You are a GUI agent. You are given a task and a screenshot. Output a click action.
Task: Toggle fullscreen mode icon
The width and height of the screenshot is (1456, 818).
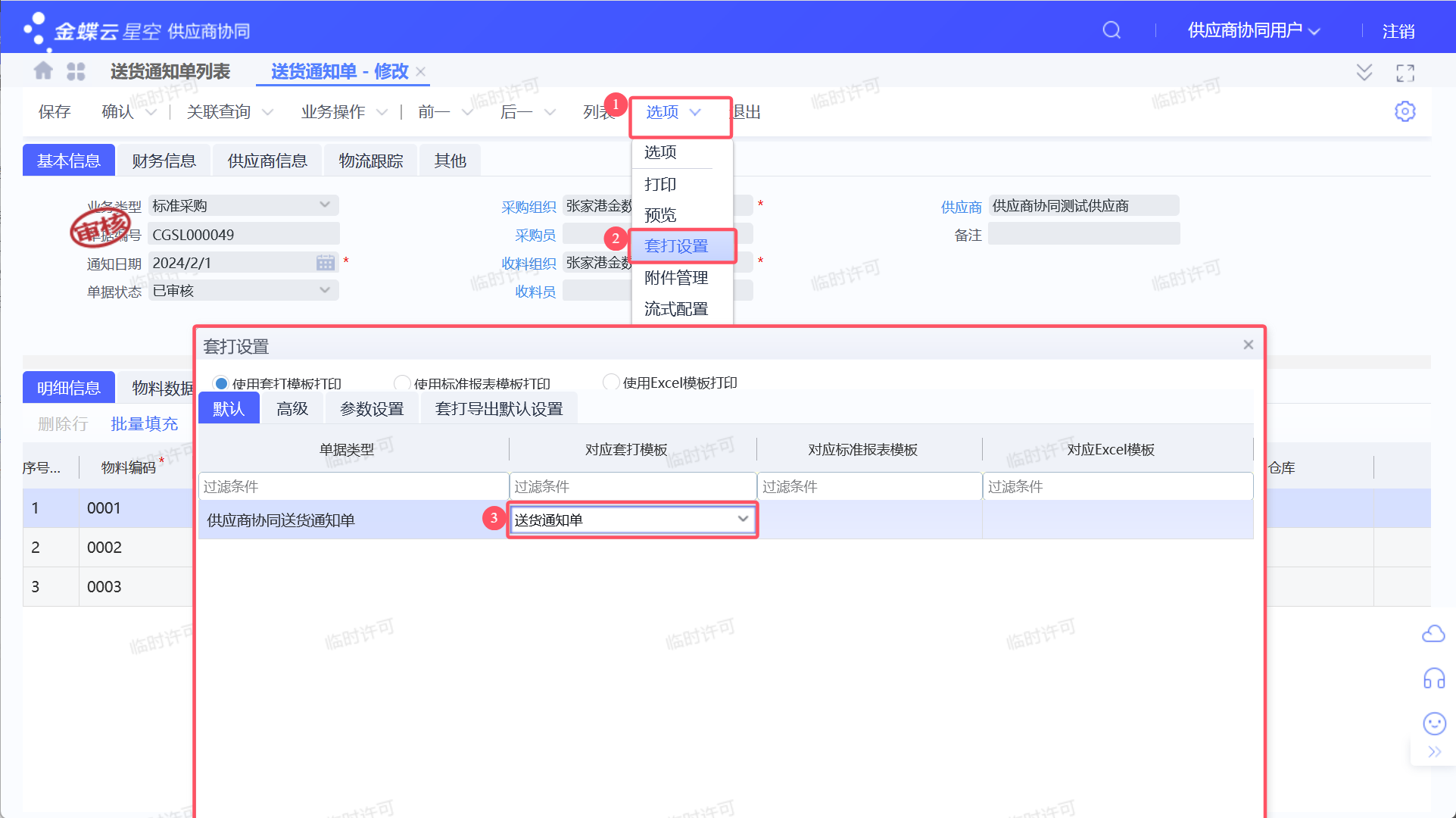(1405, 73)
